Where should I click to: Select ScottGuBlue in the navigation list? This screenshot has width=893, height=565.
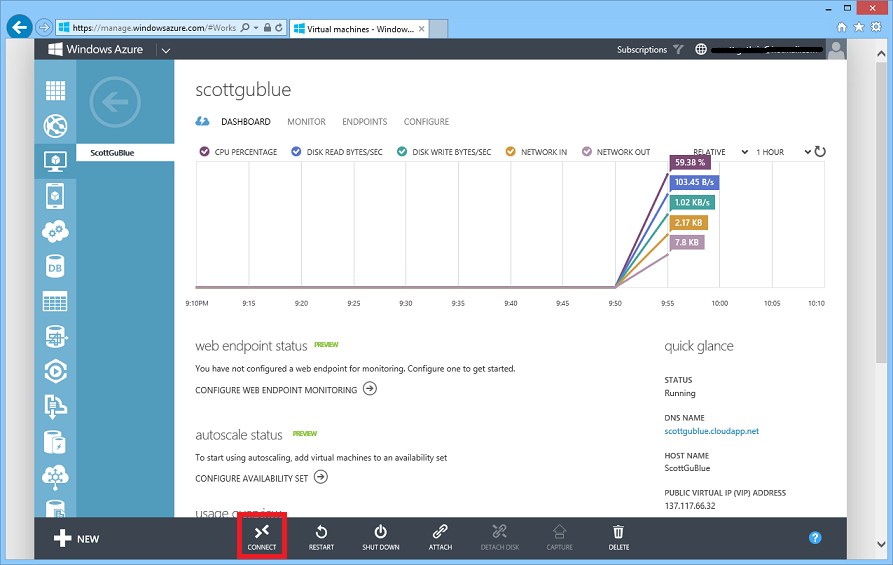(x=125, y=153)
